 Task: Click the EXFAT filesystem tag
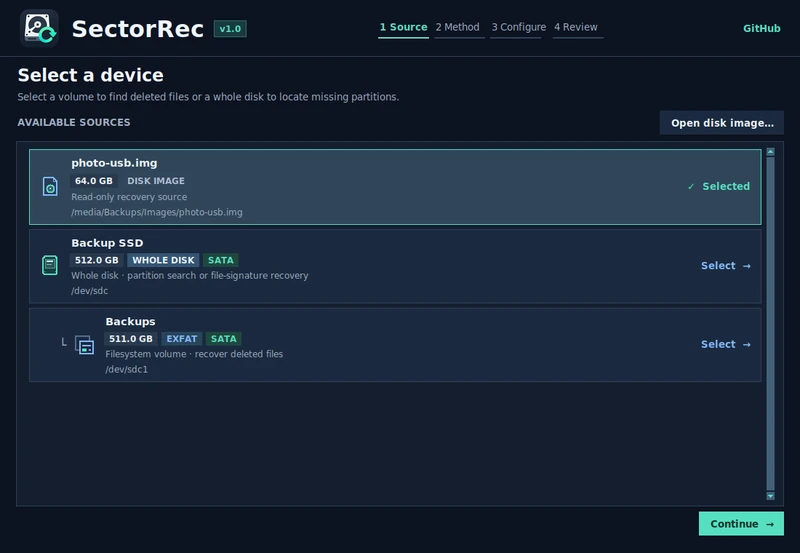[x=182, y=339]
